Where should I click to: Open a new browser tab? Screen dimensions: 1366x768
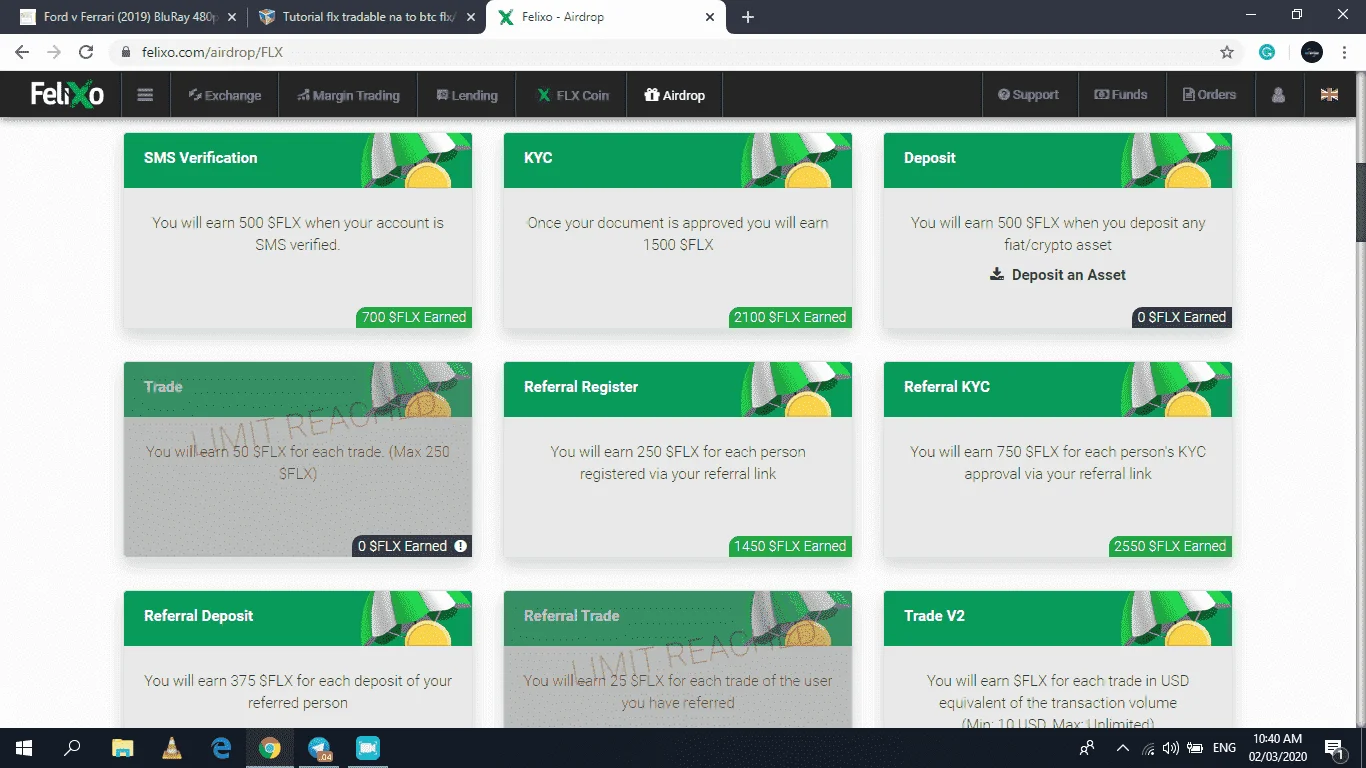[748, 17]
